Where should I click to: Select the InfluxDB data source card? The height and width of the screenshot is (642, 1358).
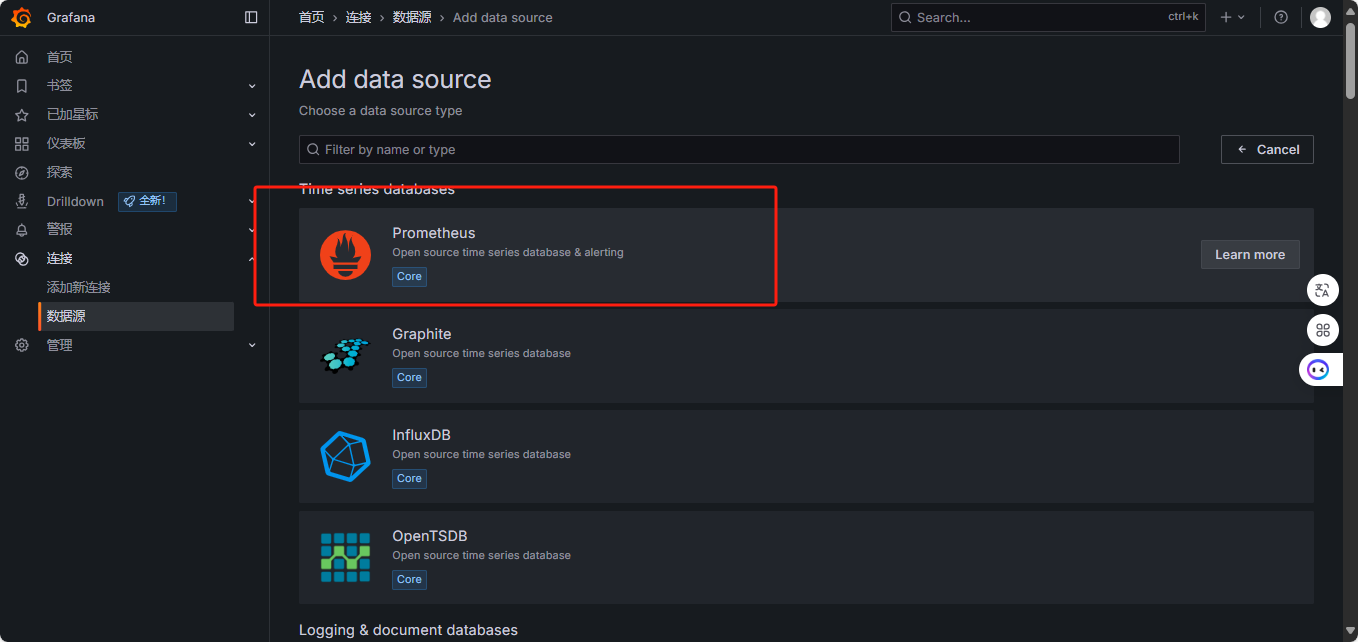pyautogui.click(x=806, y=456)
